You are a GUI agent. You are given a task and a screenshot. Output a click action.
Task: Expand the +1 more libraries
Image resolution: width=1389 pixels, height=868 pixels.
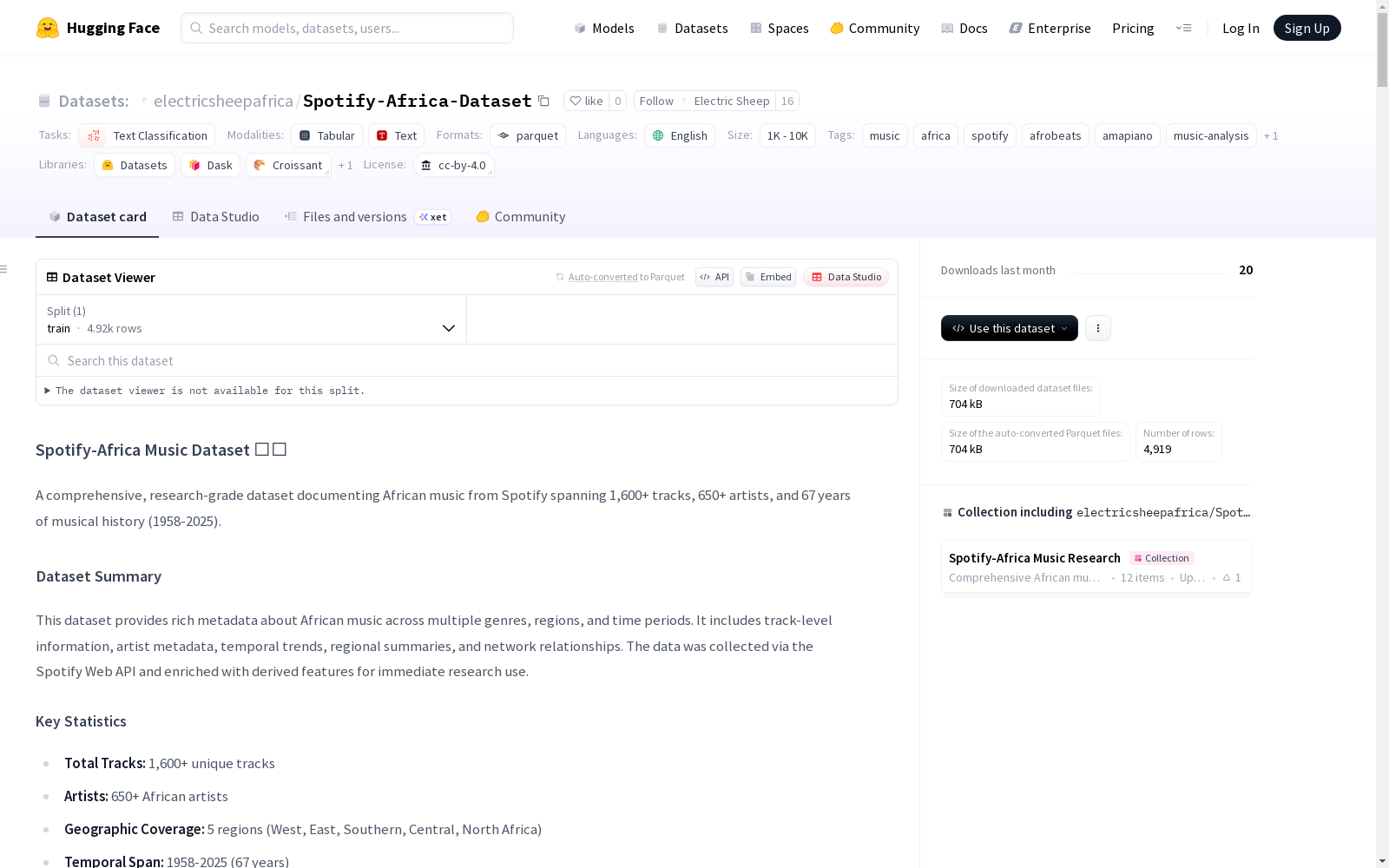click(x=346, y=165)
